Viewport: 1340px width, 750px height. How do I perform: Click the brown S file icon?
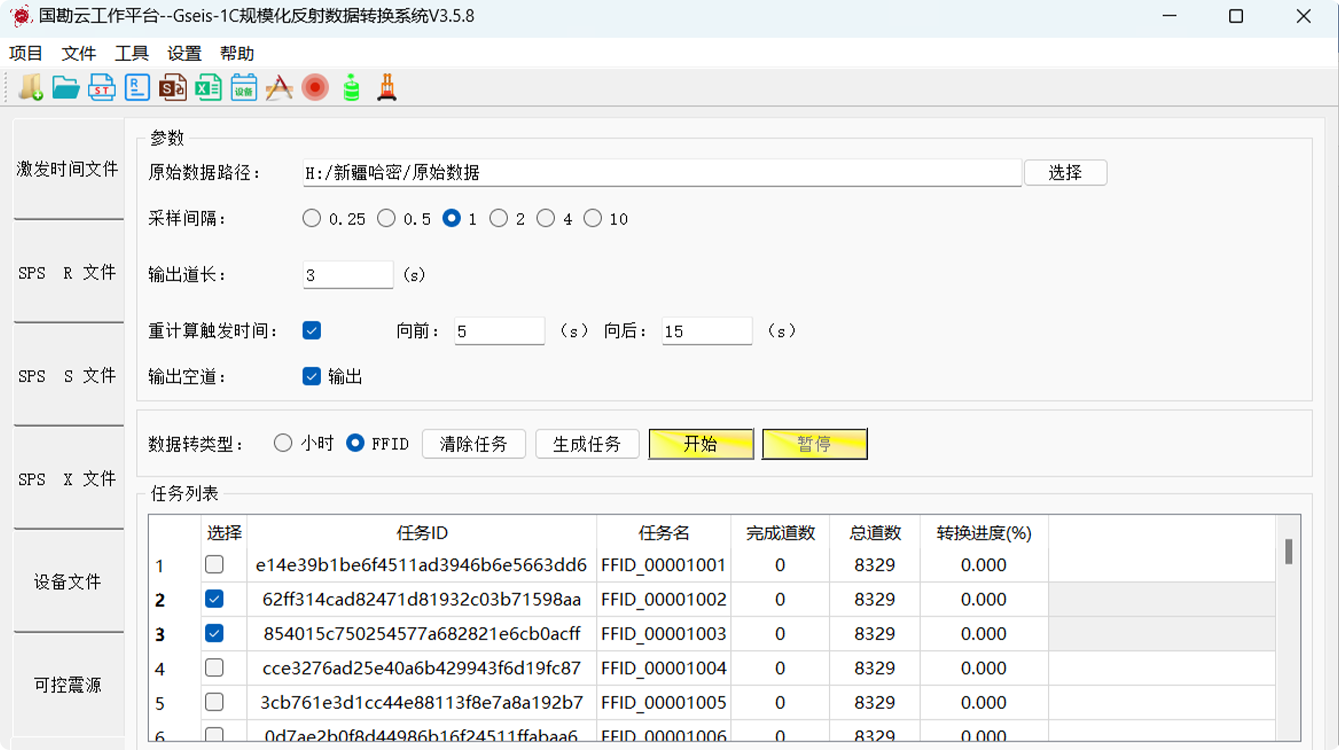pyautogui.click(x=173, y=88)
